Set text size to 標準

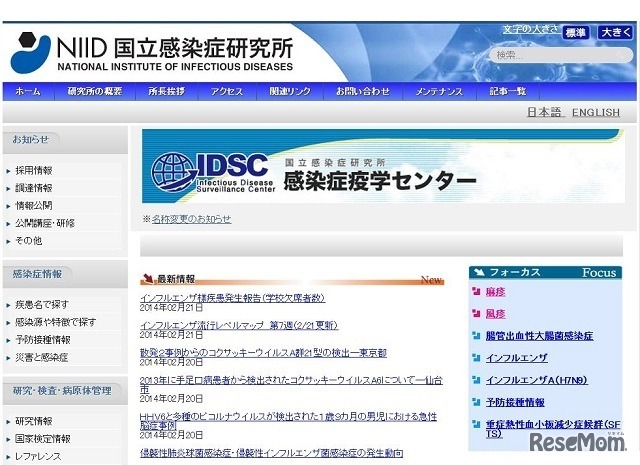576,32
